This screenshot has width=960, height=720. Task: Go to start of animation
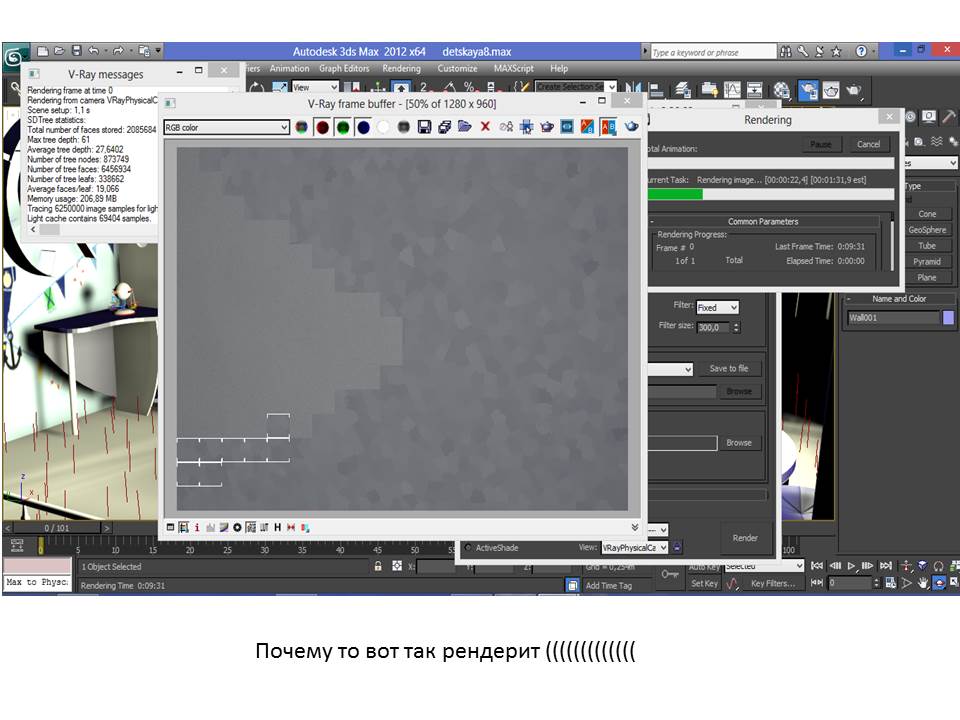click(x=817, y=566)
